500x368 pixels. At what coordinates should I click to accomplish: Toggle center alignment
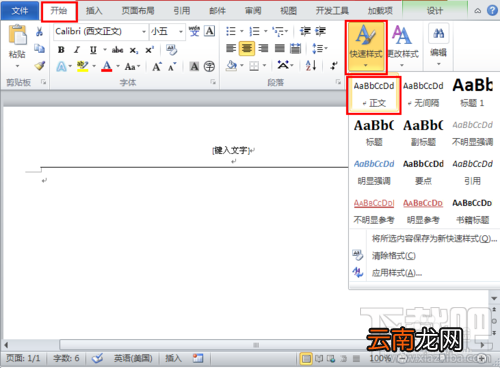click(247, 49)
